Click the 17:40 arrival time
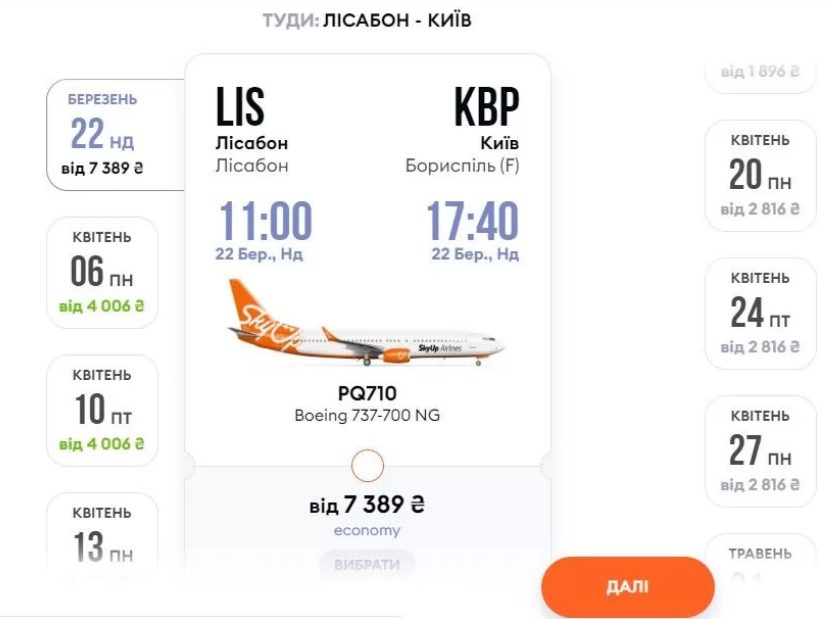The image size is (833, 619). pyautogui.click(x=472, y=221)
